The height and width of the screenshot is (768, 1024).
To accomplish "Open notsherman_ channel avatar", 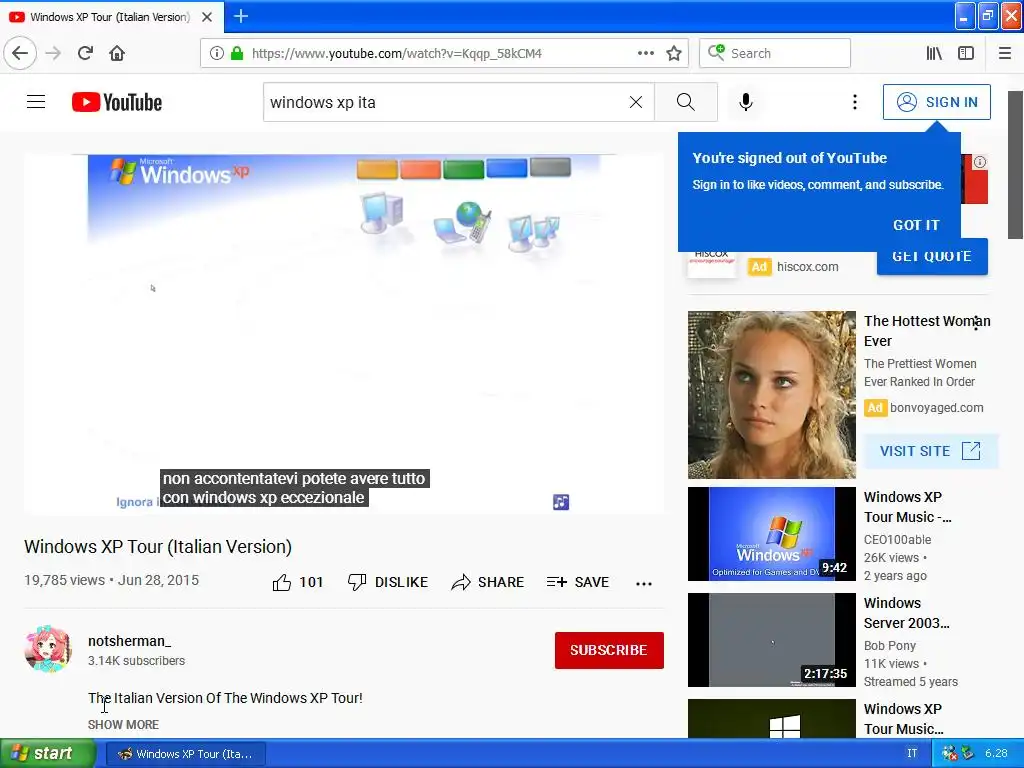I will point(48,649).
